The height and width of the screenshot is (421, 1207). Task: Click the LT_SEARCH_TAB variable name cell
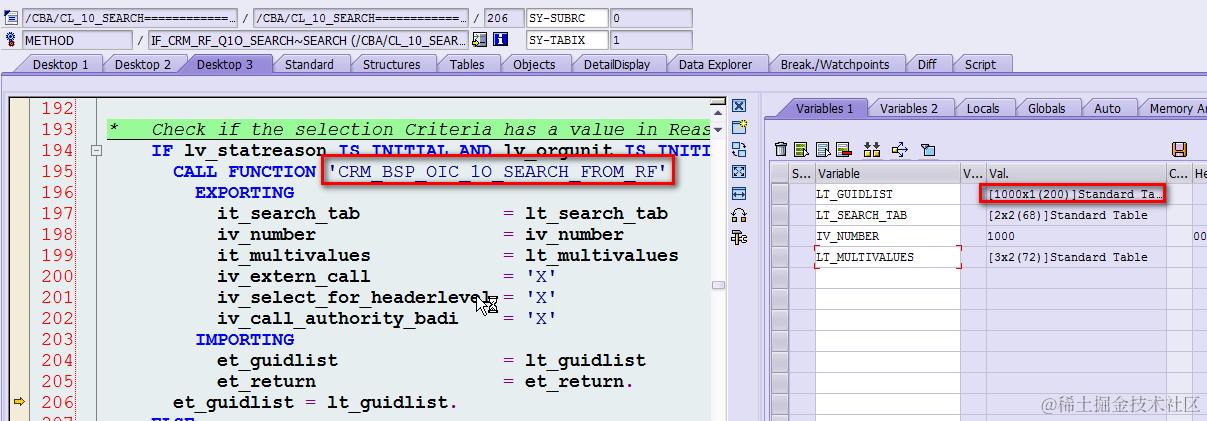[887, 215]
